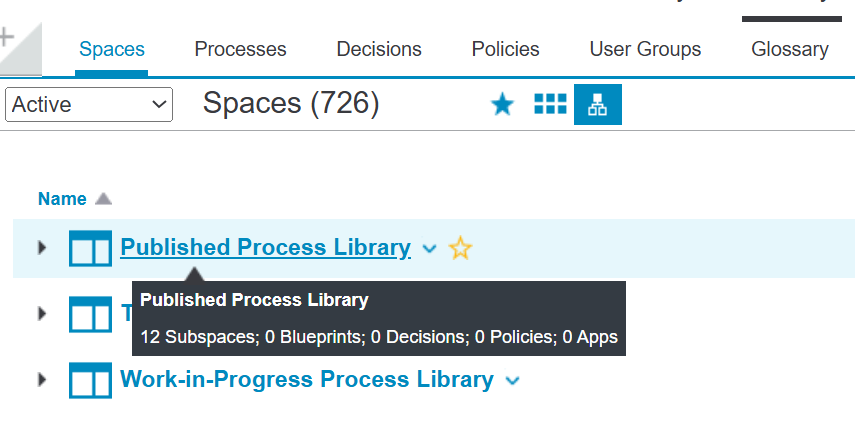Open the Work-in-Progress Process Library link

click(x=306, y=380)
